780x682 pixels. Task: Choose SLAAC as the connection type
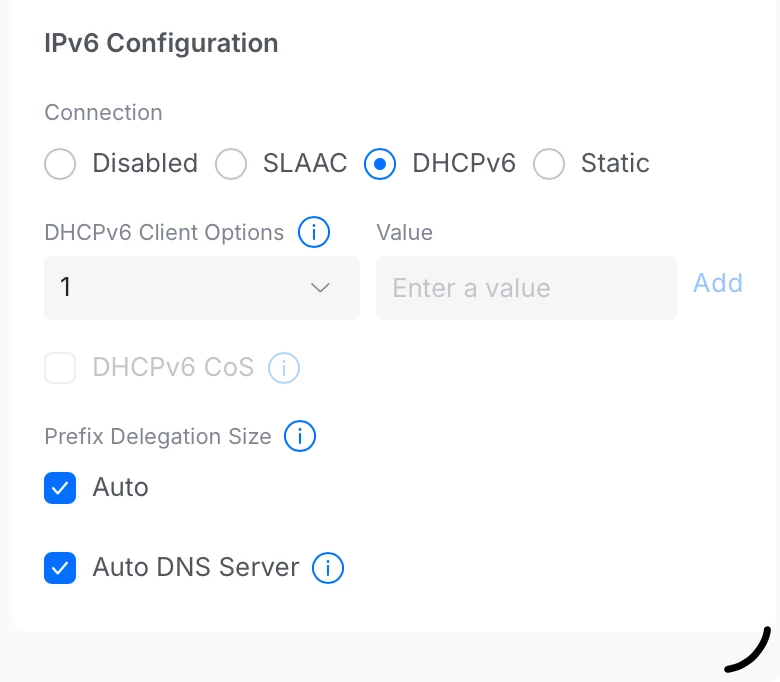231,164
